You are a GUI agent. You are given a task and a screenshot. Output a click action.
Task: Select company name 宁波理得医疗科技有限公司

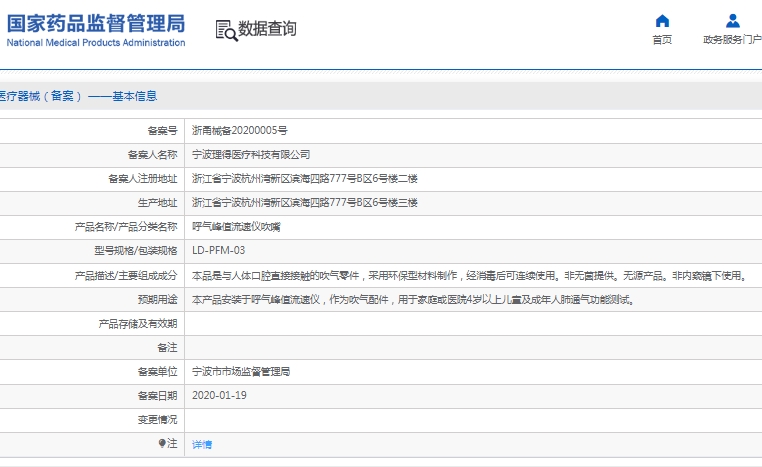[x=251, y=155]
